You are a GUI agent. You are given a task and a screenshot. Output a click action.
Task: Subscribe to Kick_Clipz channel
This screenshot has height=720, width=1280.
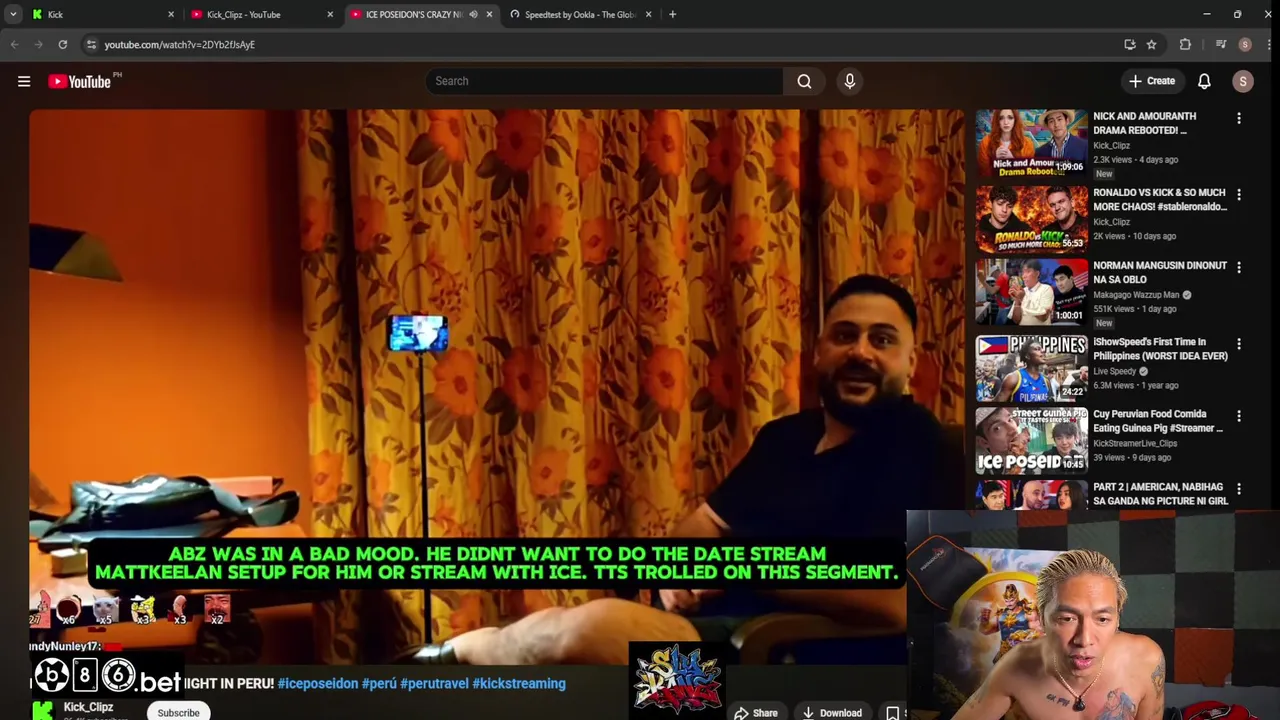[178, 712]
